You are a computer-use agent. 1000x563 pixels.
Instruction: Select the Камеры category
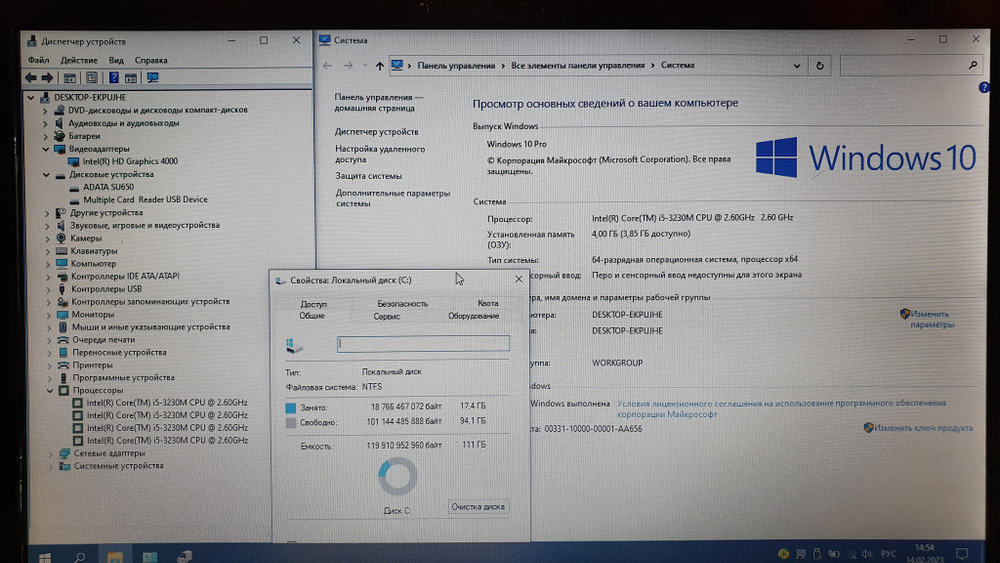click(86, 238)
